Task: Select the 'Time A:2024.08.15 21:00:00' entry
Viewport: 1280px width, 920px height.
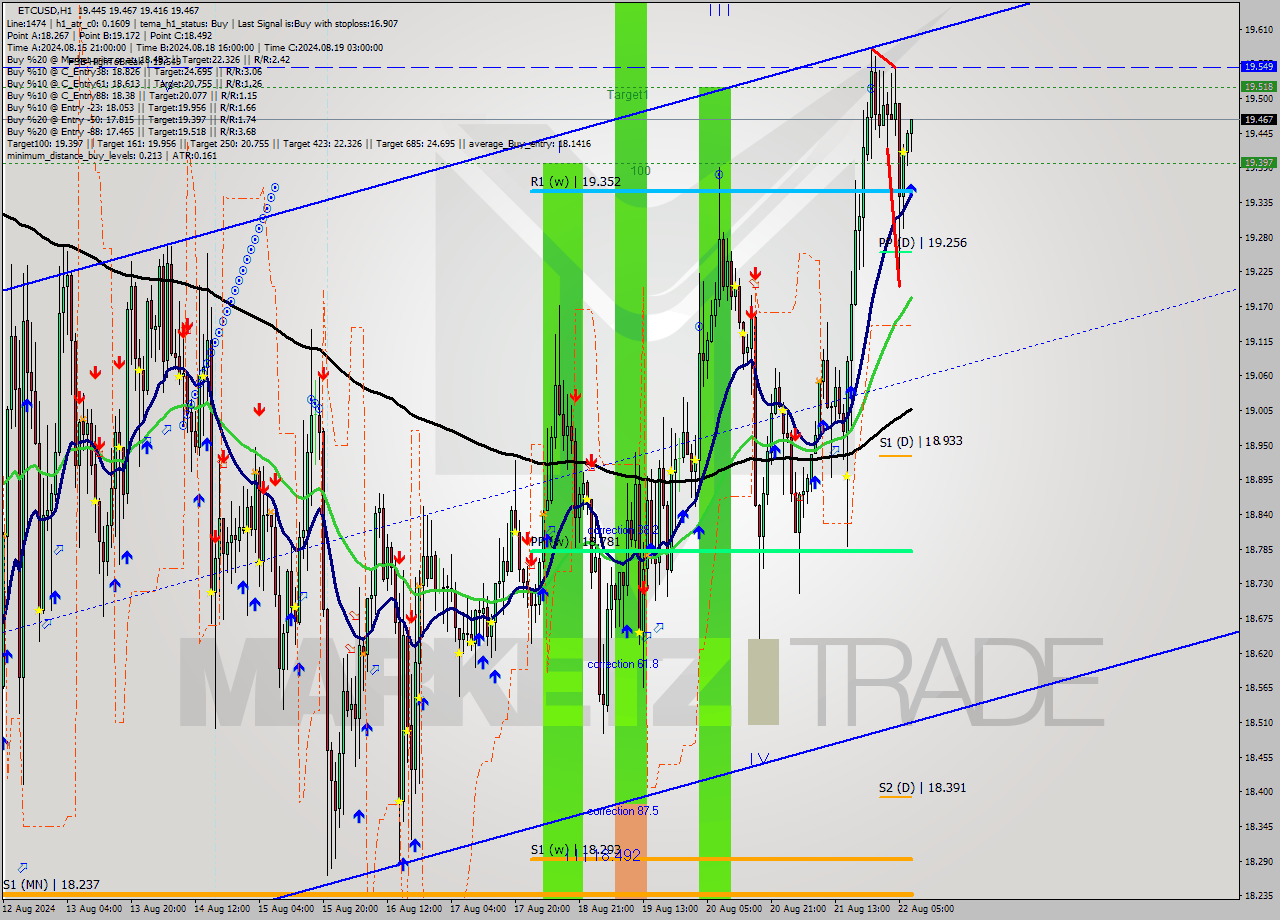Action: coord(66,47)
